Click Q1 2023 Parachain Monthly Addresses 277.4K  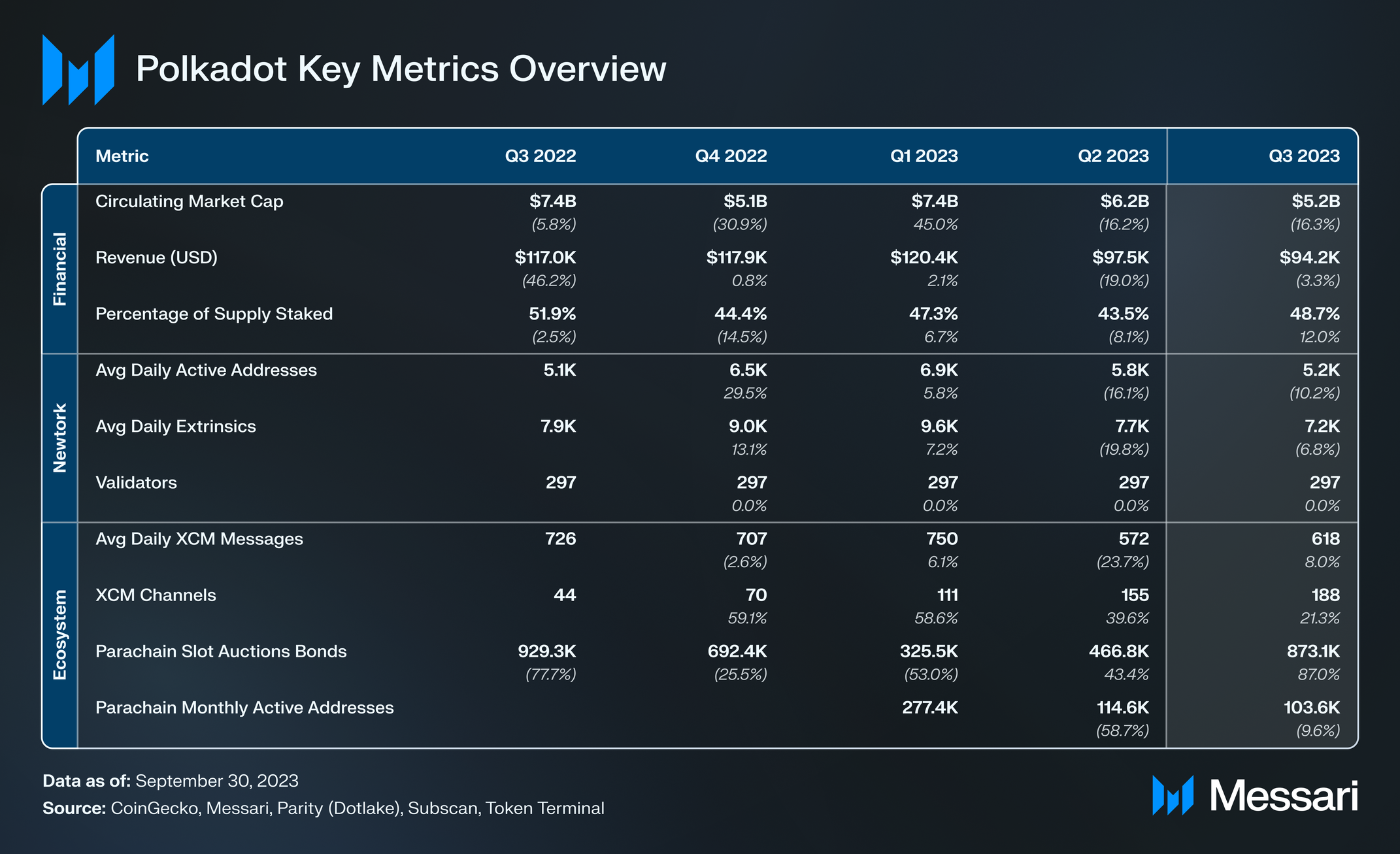[929, 708]
